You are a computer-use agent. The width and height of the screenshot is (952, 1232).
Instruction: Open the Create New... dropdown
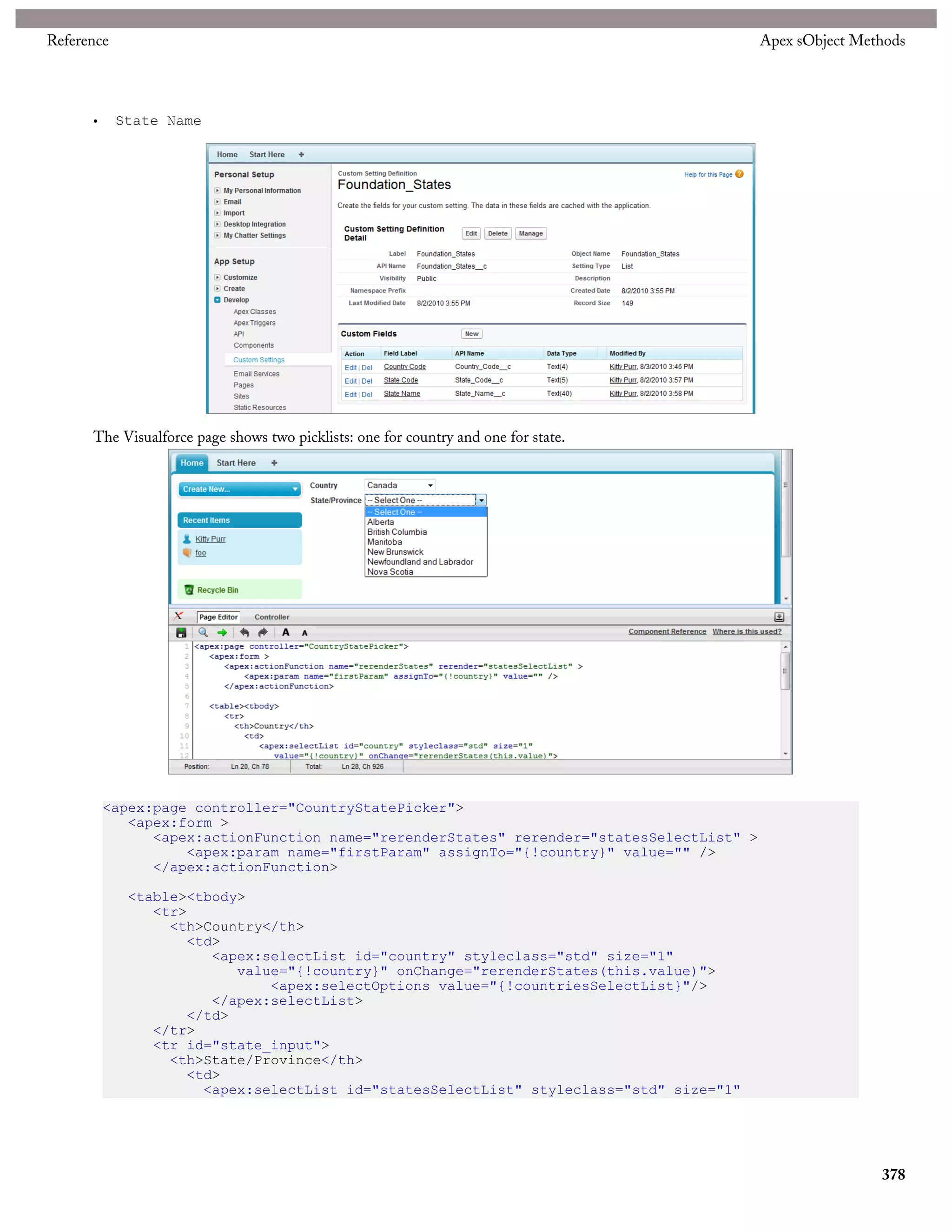pos(240,489)
